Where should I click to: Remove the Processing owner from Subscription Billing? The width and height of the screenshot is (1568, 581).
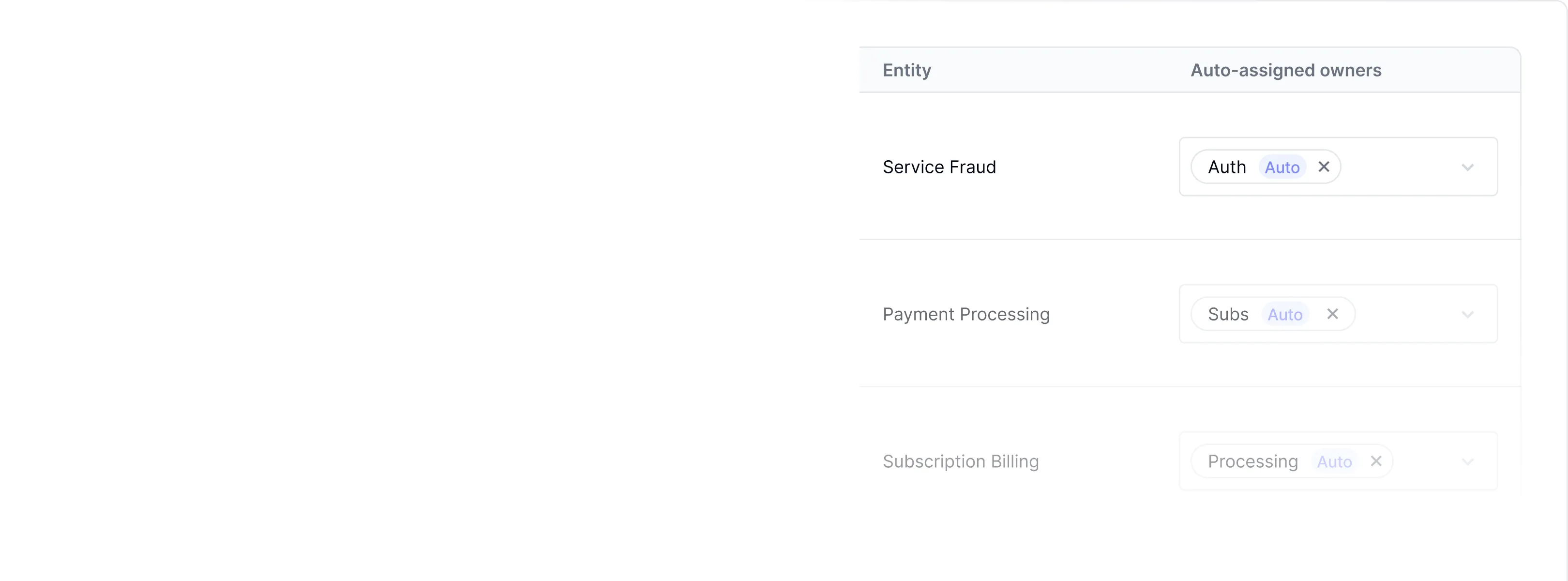1376,461
